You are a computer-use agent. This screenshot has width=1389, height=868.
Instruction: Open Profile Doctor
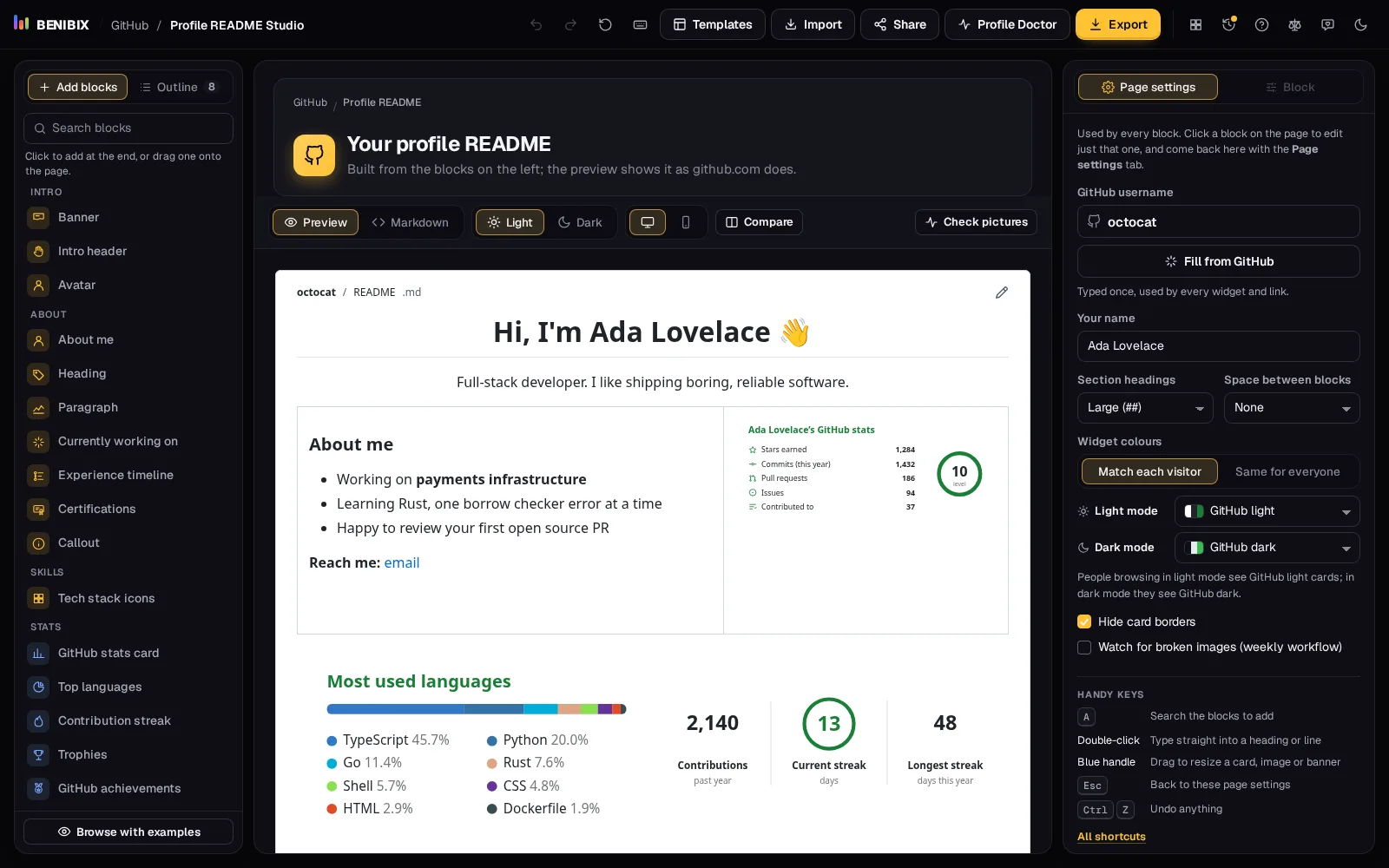[x=1007, y=24]
